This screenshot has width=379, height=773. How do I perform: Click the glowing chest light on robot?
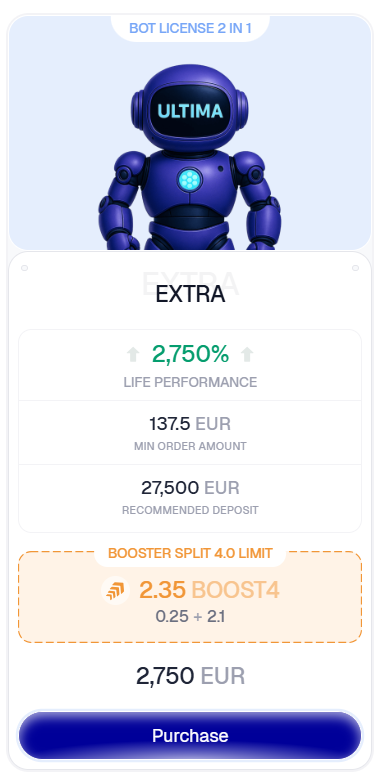pos(190,178)
